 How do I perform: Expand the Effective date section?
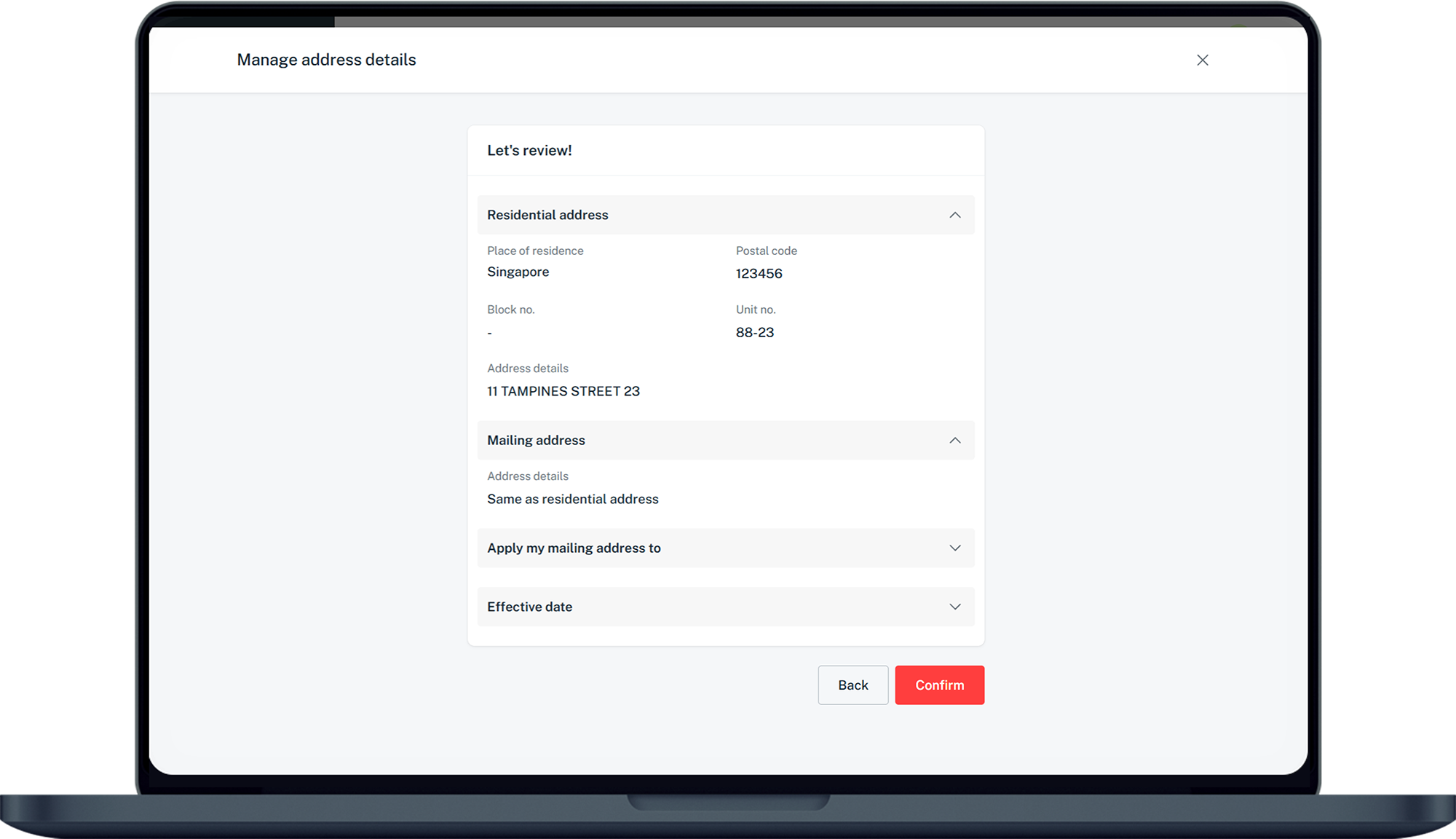[530, 607]
